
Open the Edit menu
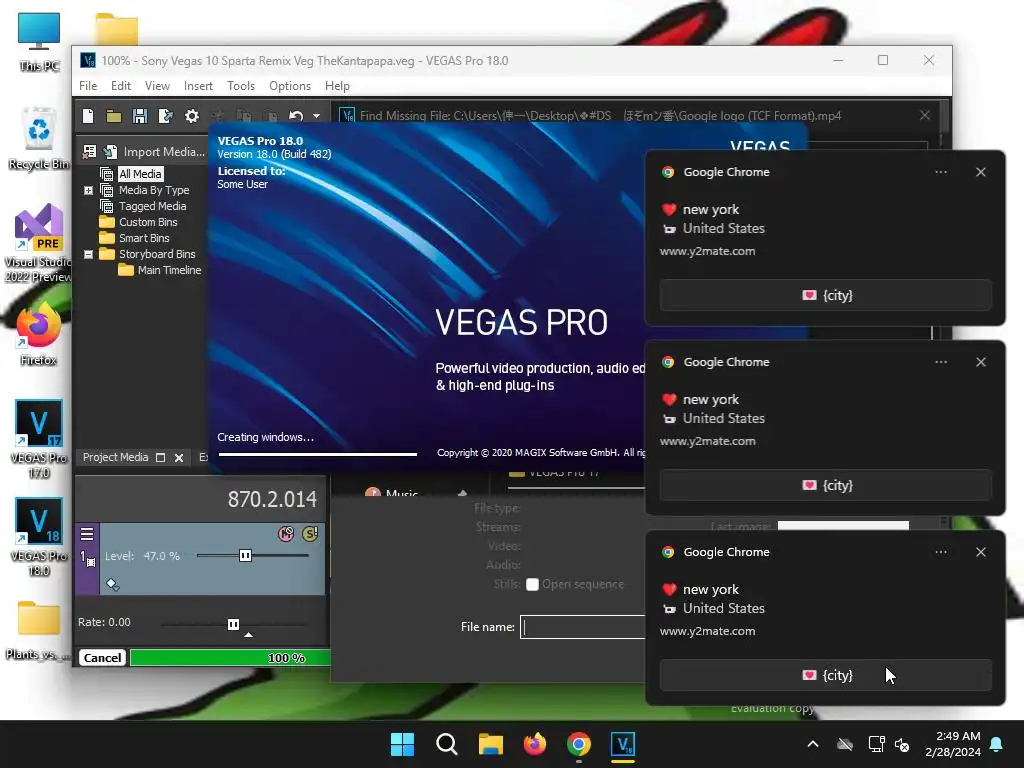tap(121, 86)
